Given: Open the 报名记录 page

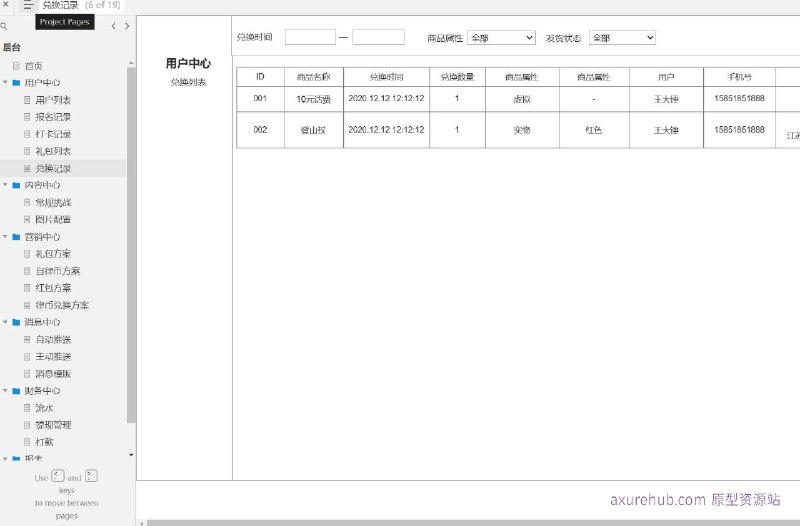Looking at the screenshot, I should coord(53,117).
